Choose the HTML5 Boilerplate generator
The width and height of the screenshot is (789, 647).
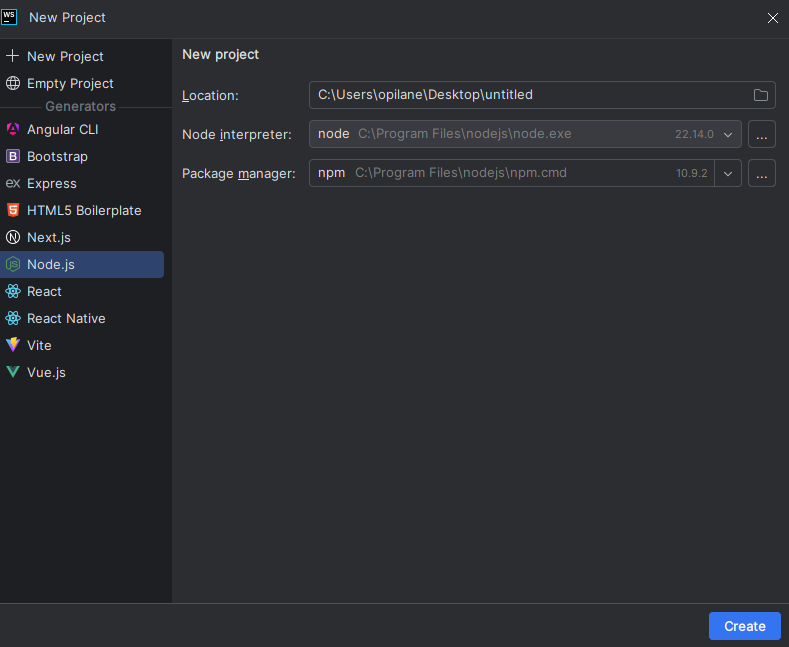(x=82, y=210)
